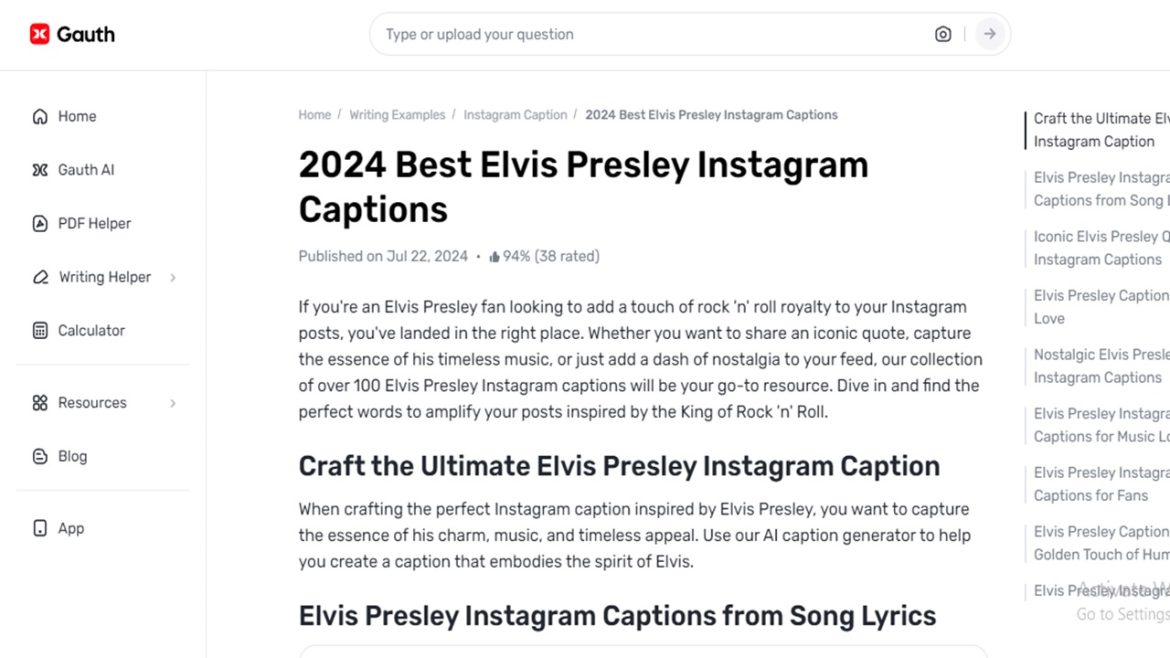Viewport: 1170px width, 658px height.
Task: Click the PDF Helper icon
Action: pyautogui.click(x=40, y=223)
